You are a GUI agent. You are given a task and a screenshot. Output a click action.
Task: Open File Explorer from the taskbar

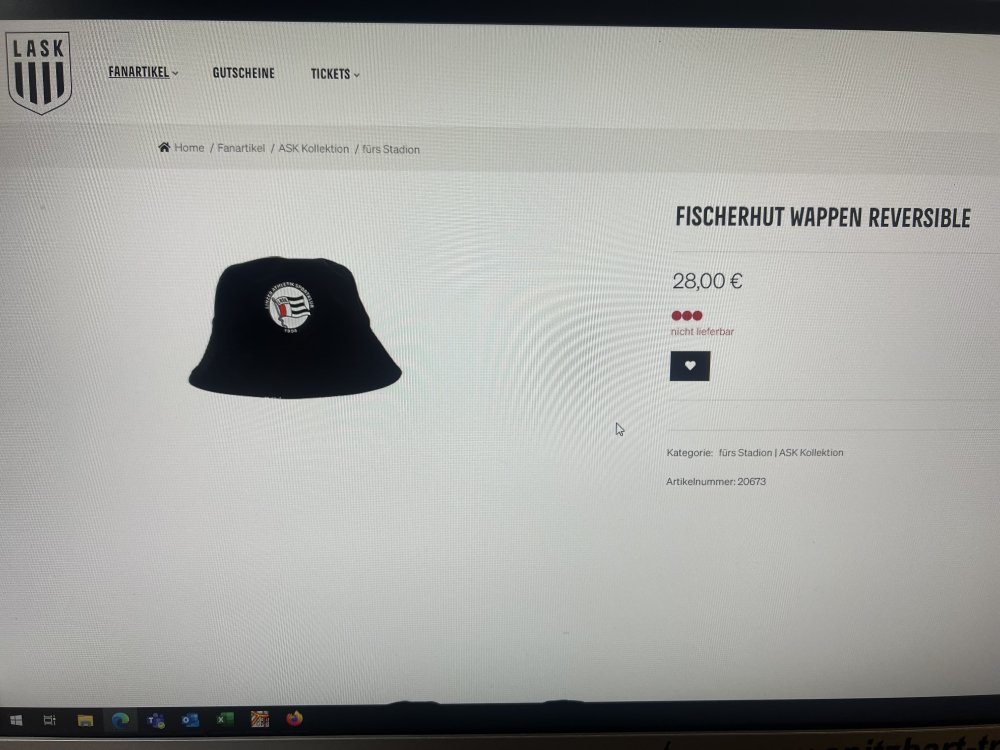point(85,721)
